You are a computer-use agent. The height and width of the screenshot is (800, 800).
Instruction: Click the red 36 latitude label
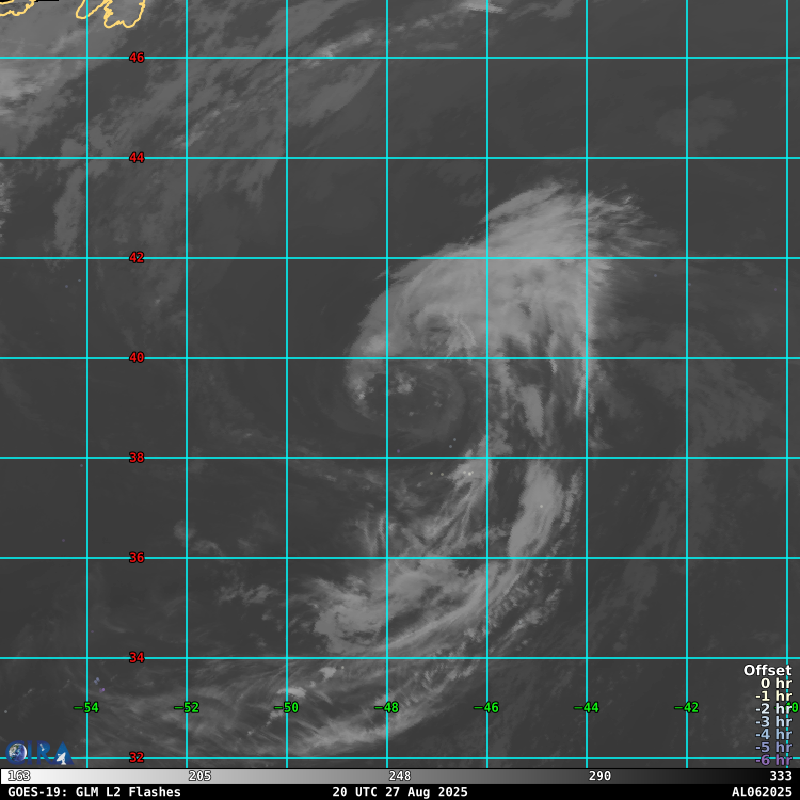136,558
